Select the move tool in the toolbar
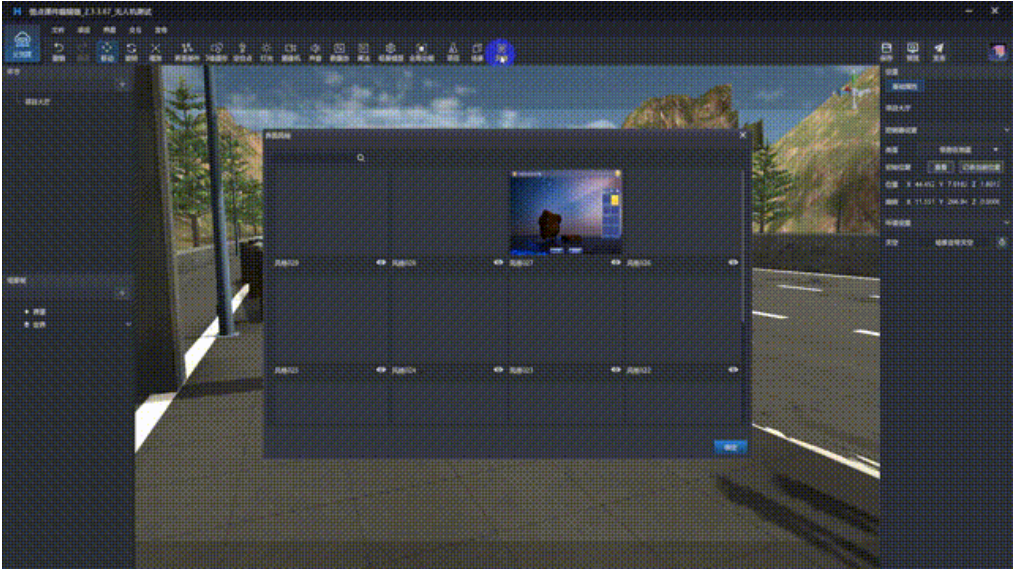1016x571 pixels. tap(107, 51)
